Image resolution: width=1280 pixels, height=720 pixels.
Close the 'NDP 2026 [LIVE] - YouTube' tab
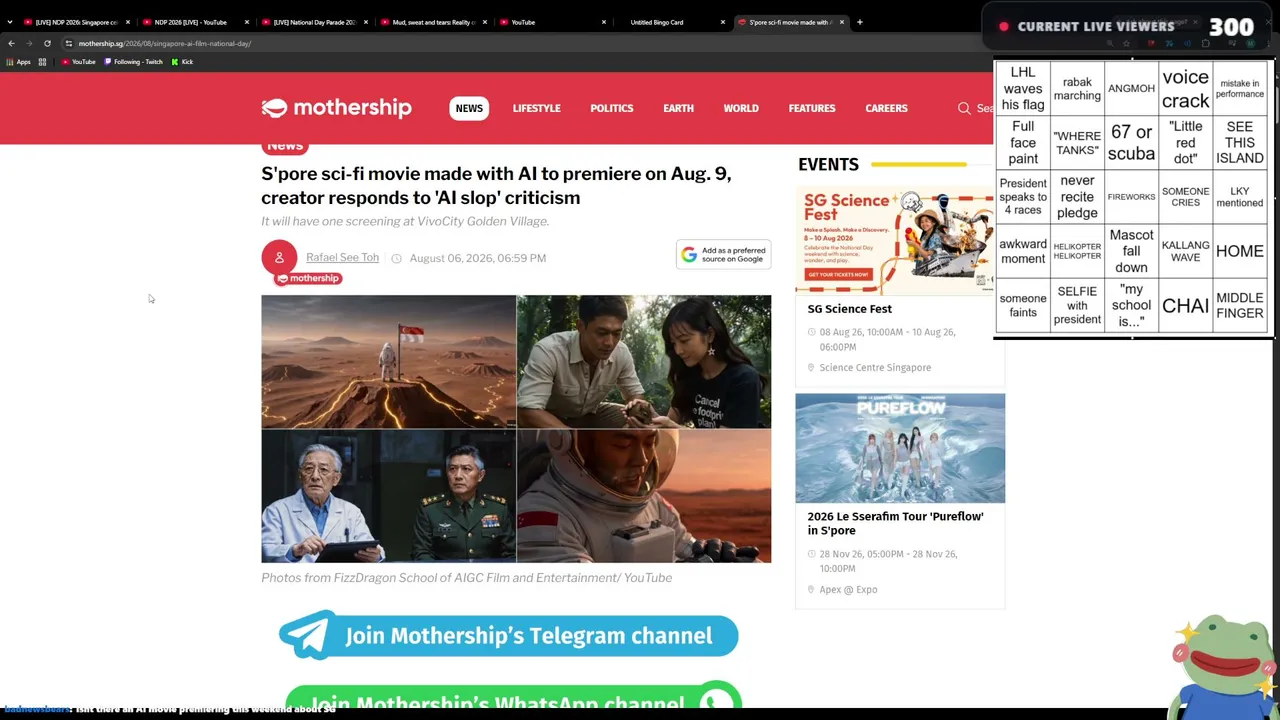[x=247, y=22]
